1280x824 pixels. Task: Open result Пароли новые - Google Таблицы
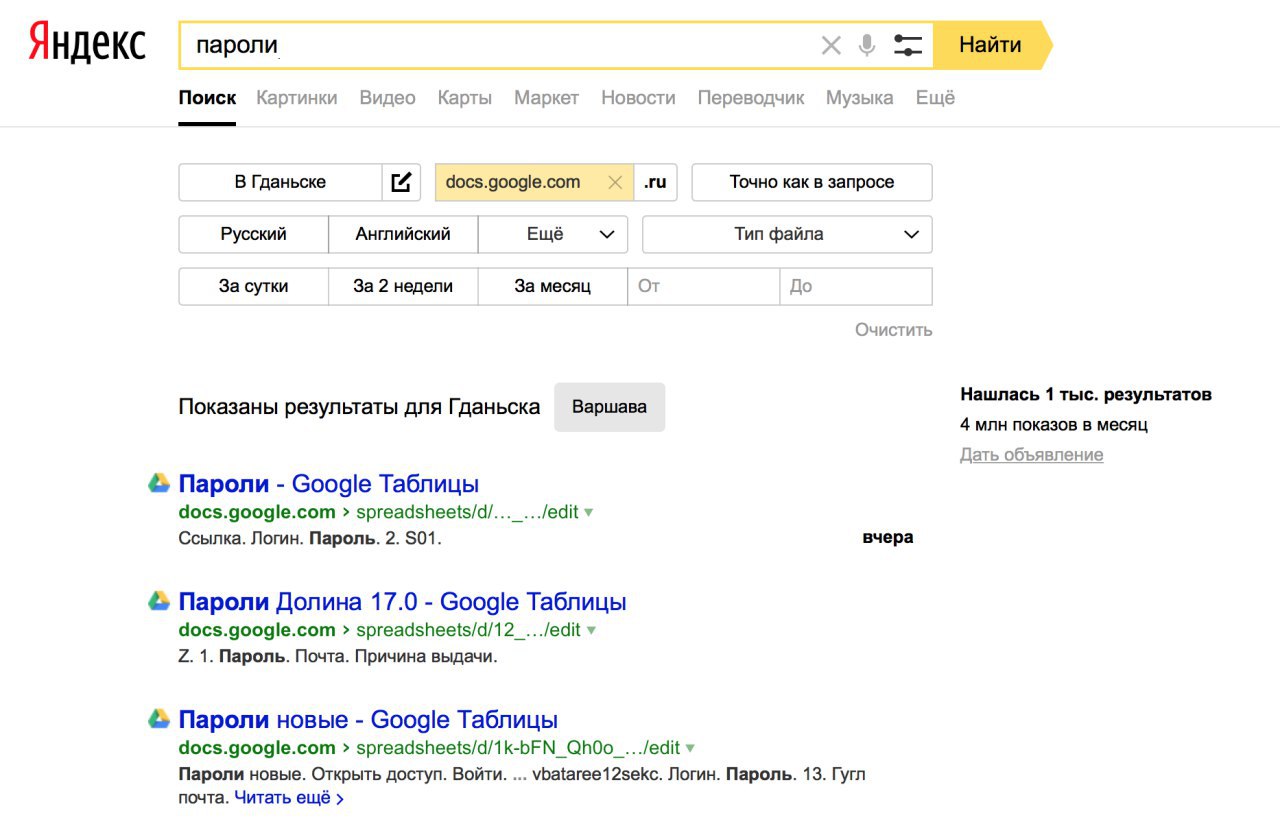(x=368, y=720)
